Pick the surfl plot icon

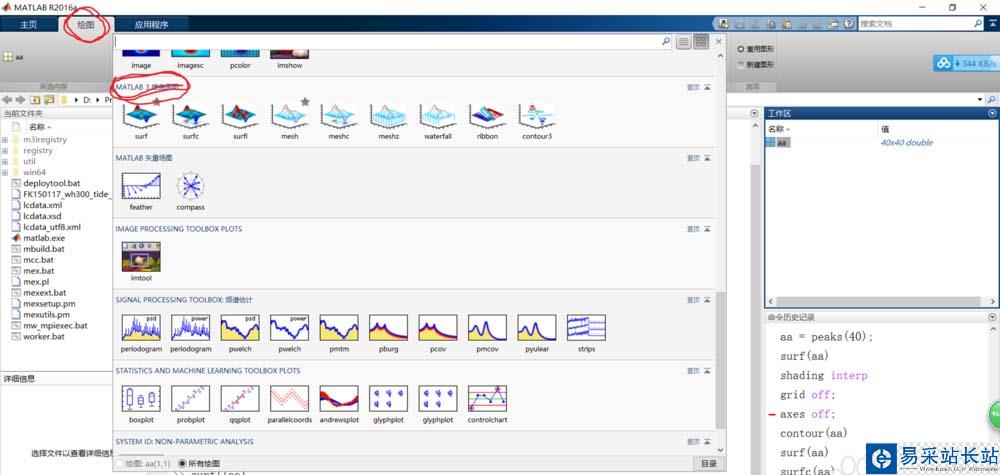(240, 115)
